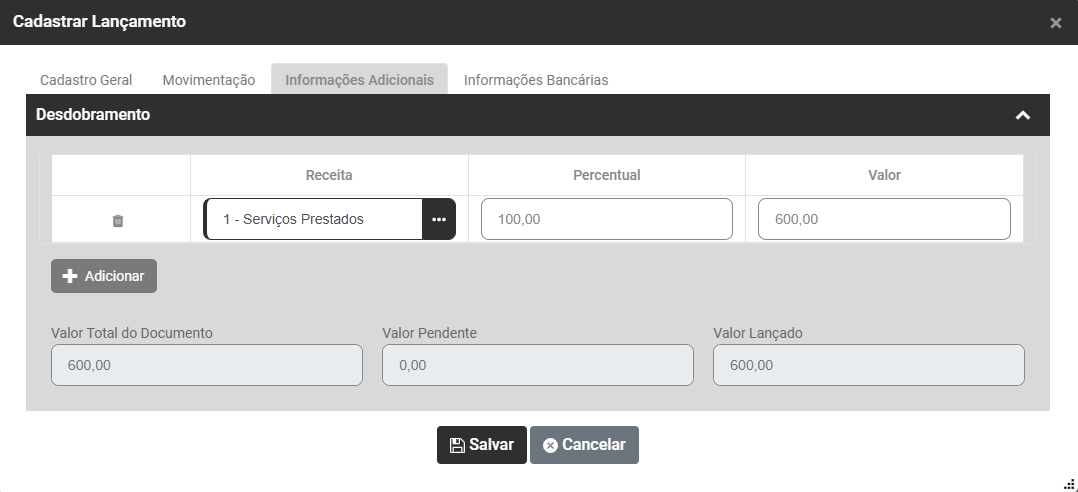The image size is (1078, 492).
Task: Click the Valor Lançado field
Action: 868,366
